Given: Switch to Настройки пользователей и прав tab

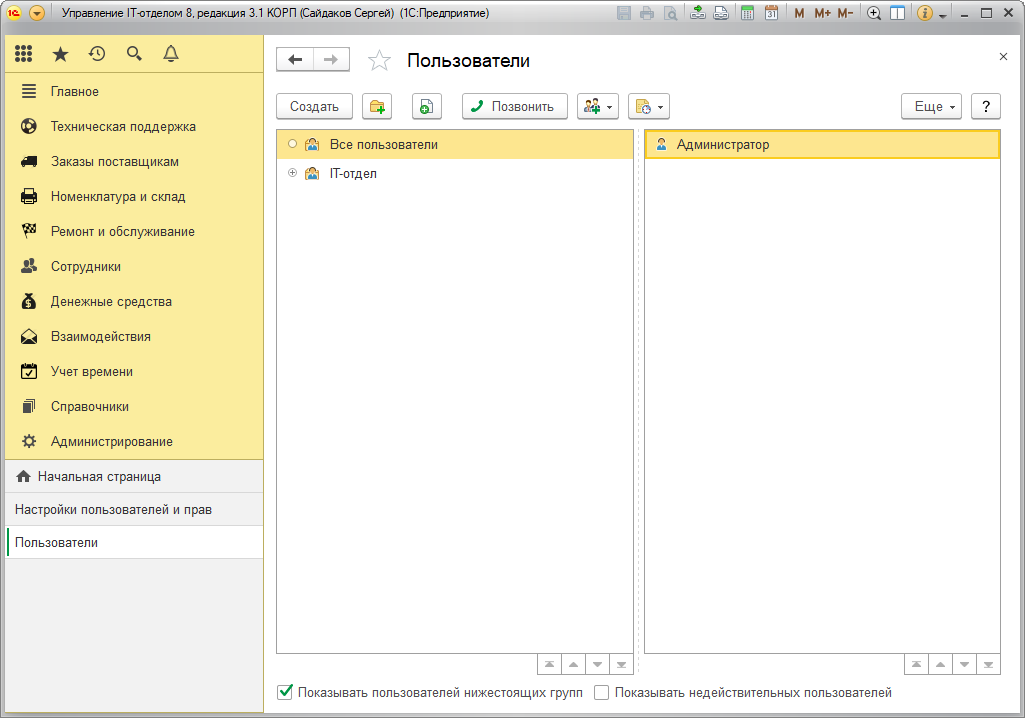Looking at the screenshot, I should [x=134, y=509].
